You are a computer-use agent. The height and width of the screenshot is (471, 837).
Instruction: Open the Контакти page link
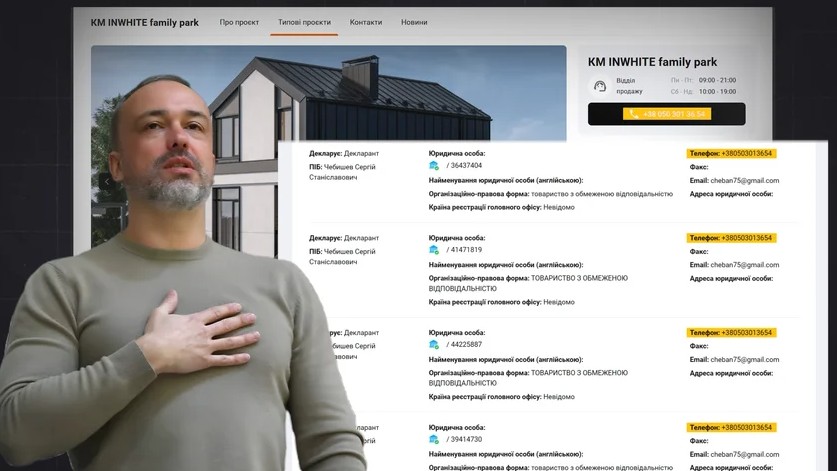(366, 22)
